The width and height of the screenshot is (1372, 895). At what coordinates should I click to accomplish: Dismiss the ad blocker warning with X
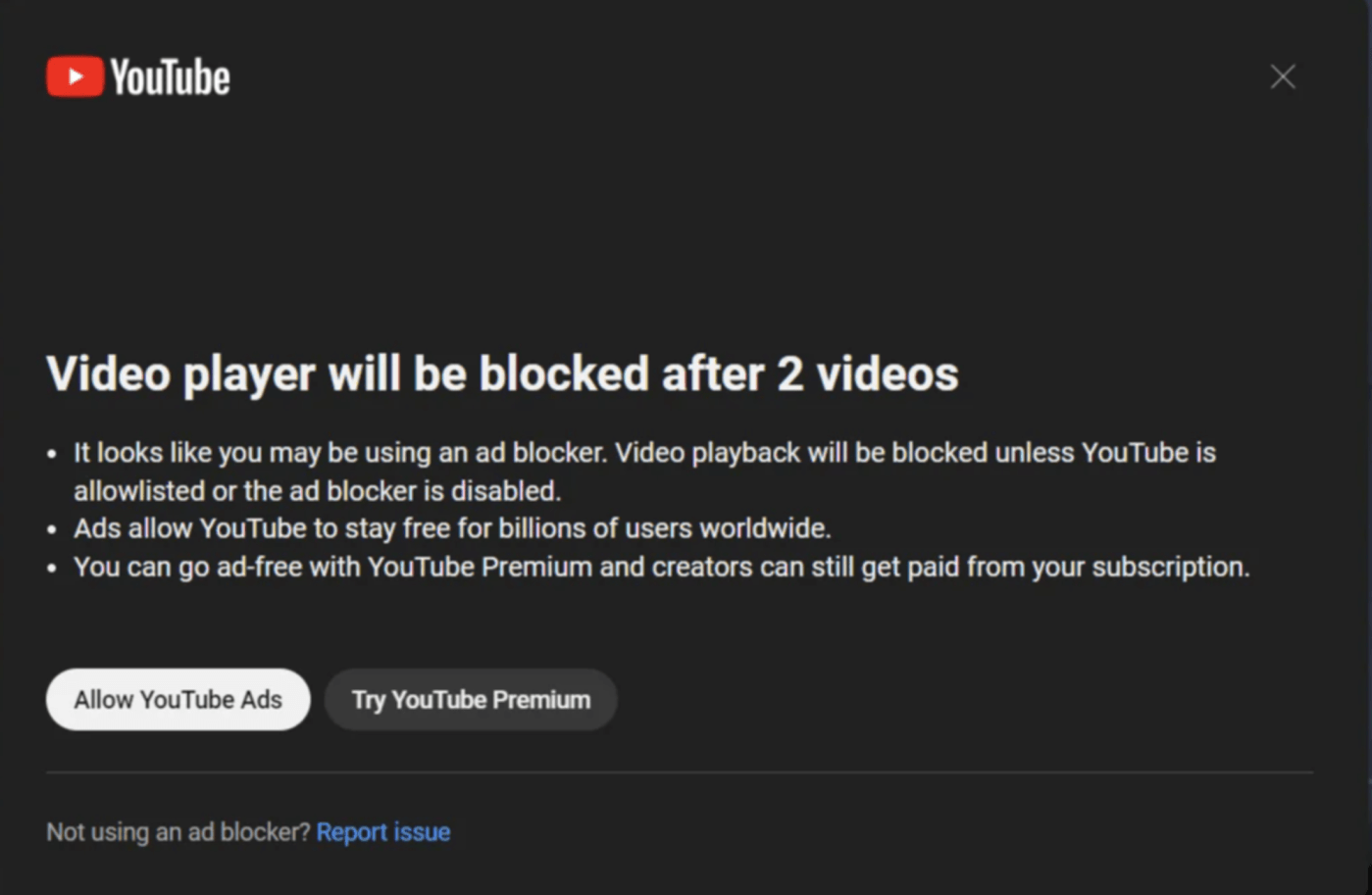(1282, 76)
